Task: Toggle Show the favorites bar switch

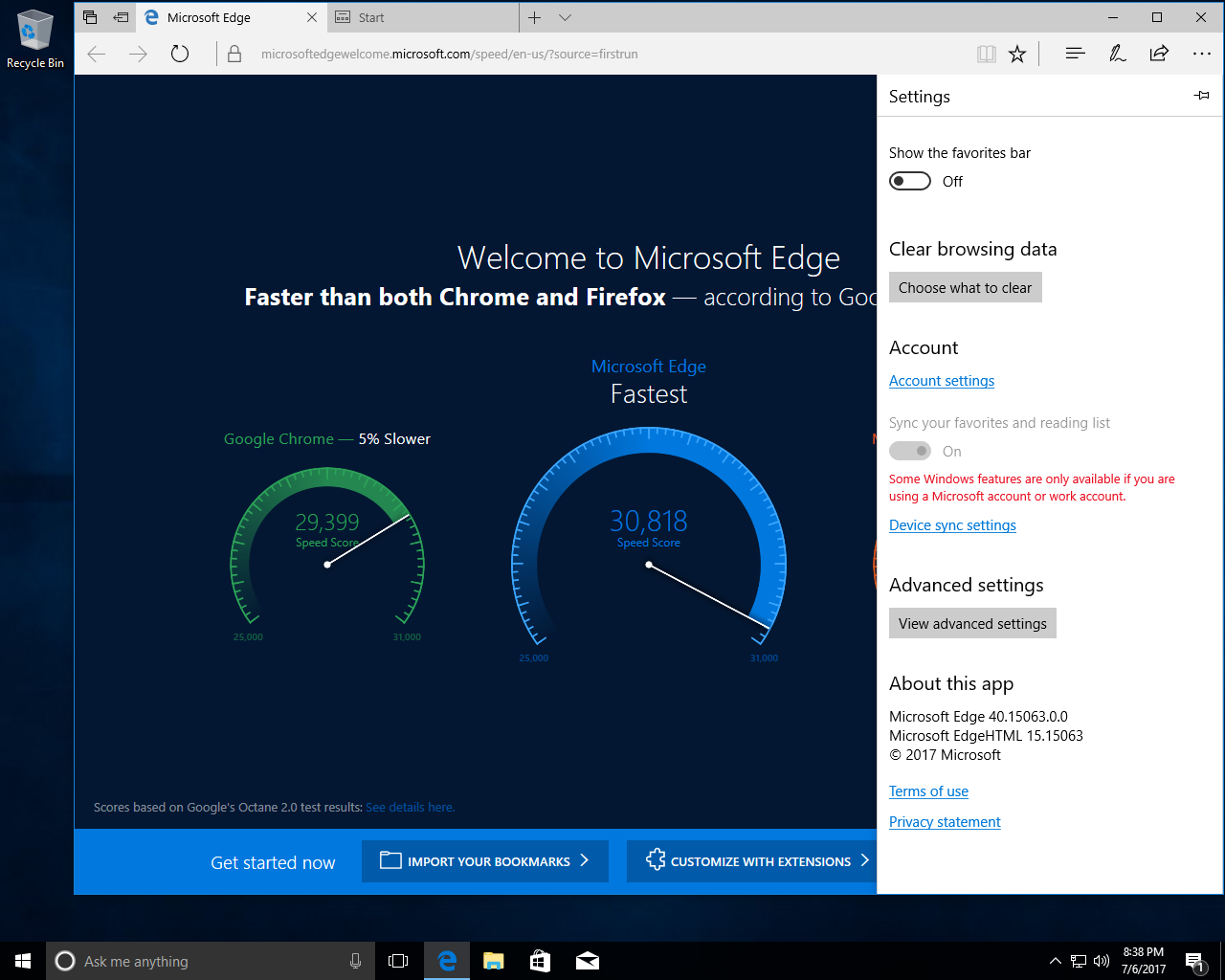Action: (910, 181)
